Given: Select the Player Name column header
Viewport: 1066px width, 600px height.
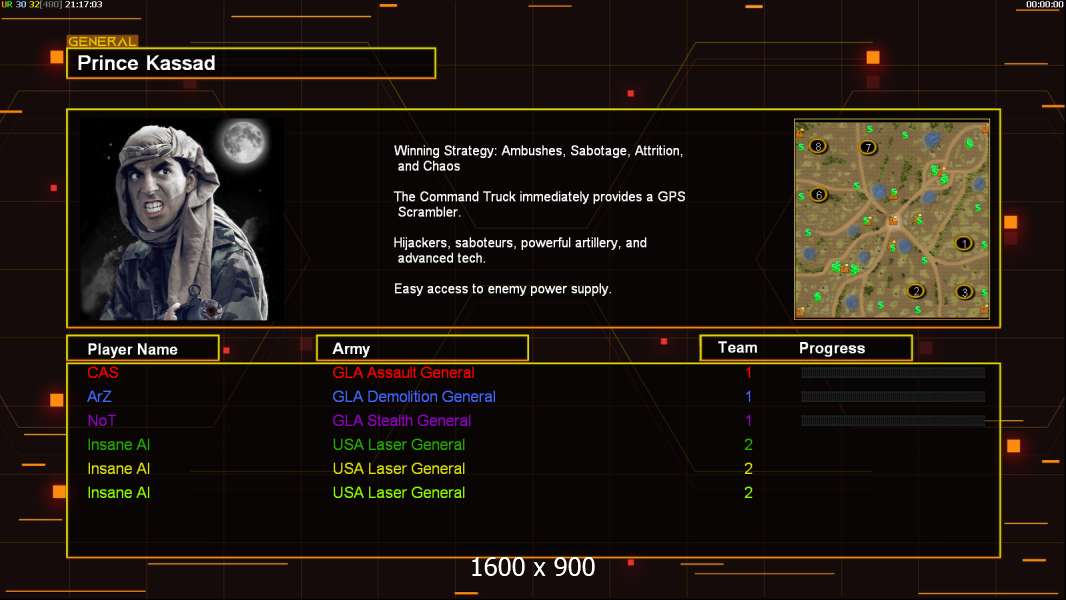Looking at the screenshot, I should coord(143,349).
